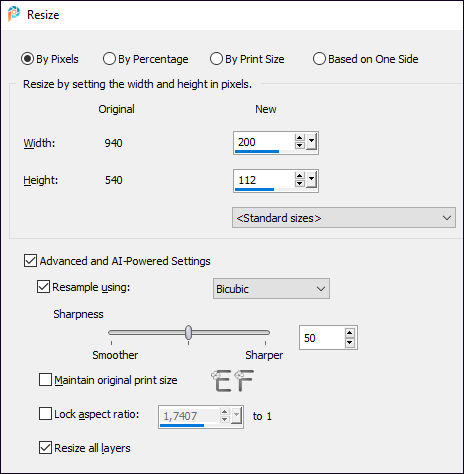Increase Sharpness value with spinner up arrow

coord(349,333)
